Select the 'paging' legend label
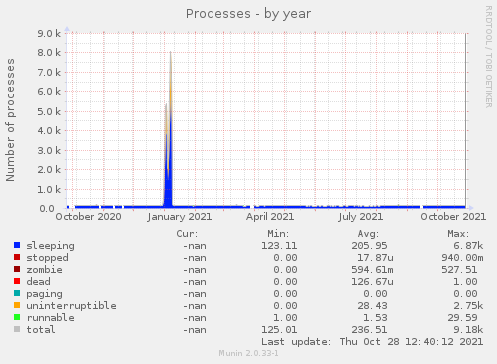 coord(44,294)
